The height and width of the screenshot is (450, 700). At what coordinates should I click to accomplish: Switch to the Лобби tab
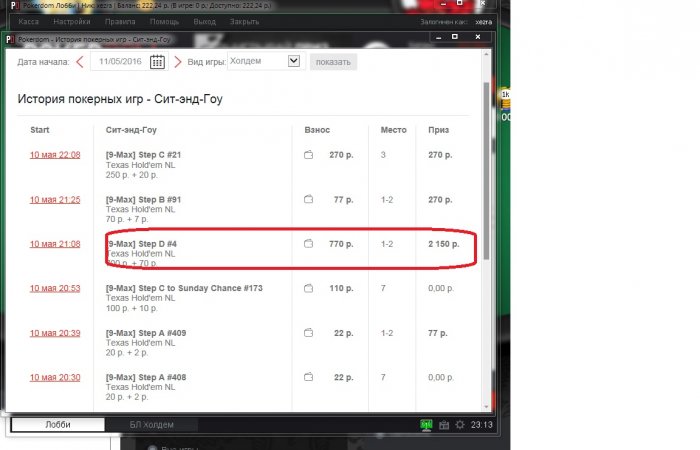coord(58,425)
